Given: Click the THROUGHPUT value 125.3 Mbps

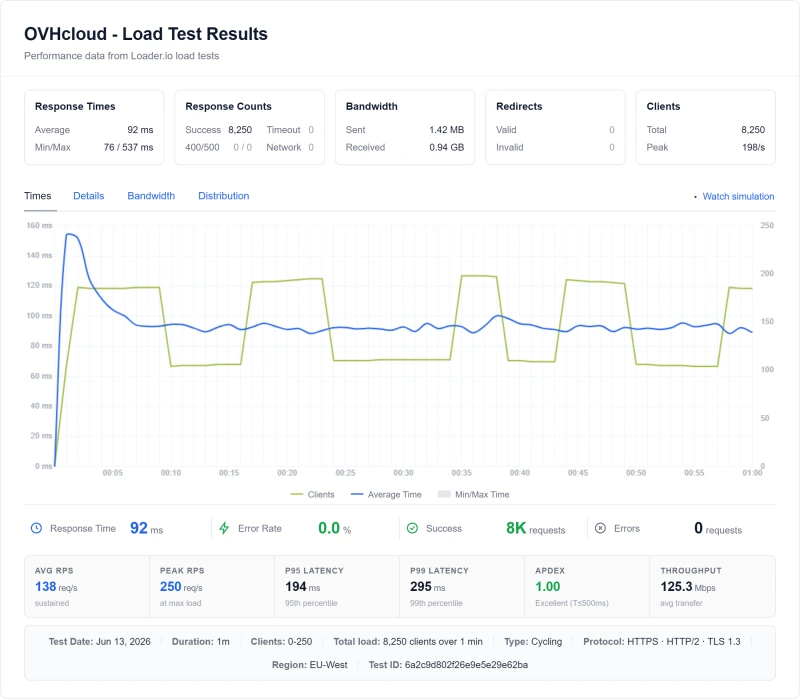Looking at the screenshot, I should pyautogui.click(x=688, y=587).
